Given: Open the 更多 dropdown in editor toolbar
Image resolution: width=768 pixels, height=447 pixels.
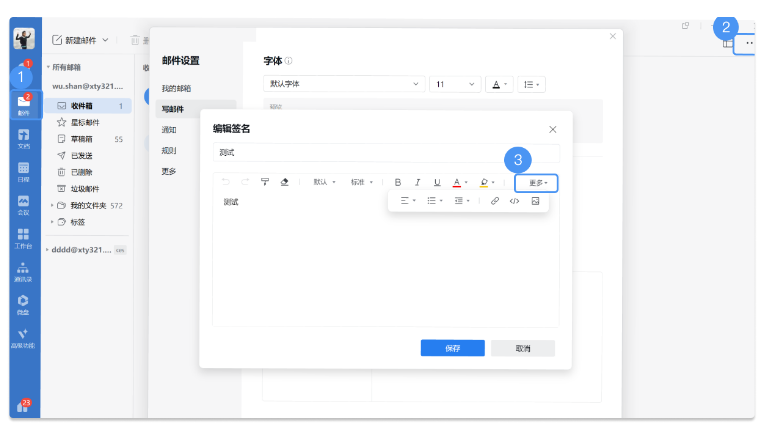Looking at the screenshot, I should (537, 183).
